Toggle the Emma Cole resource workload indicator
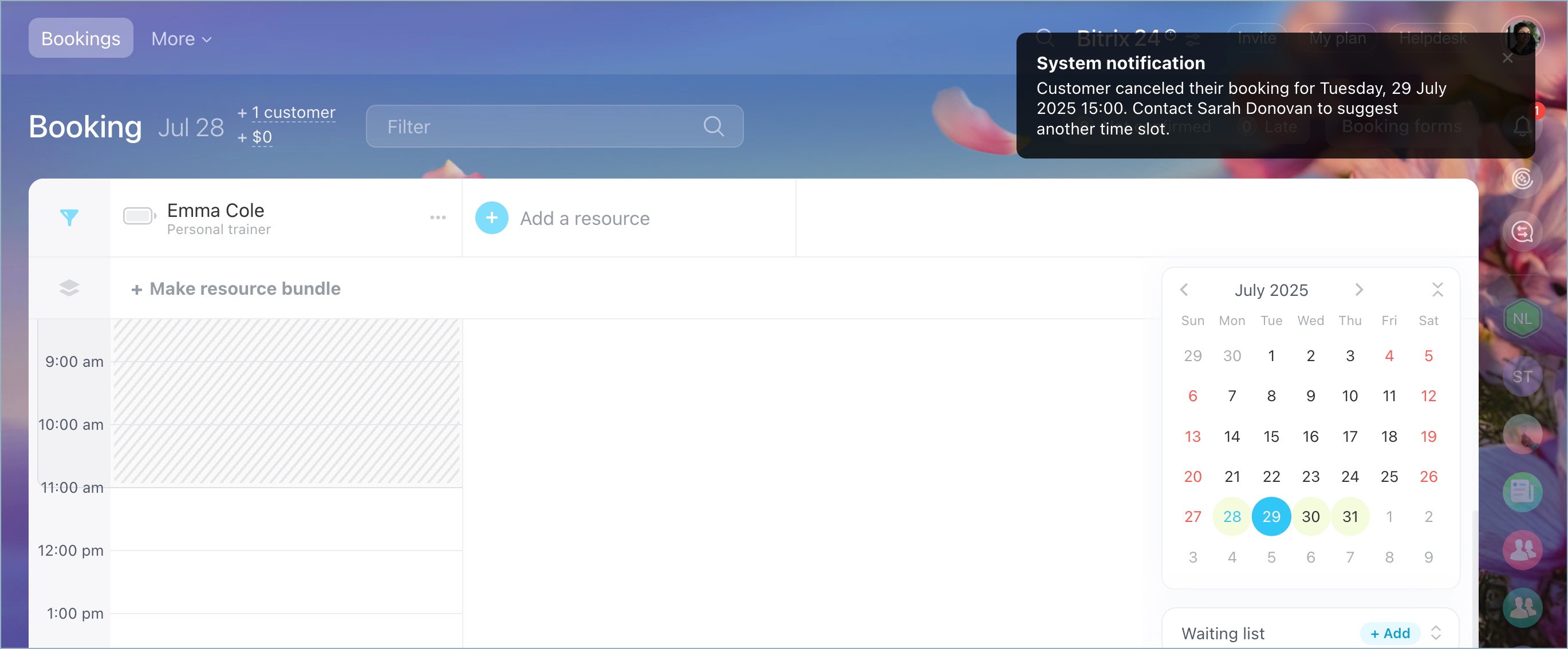This screenshot has height=649, width=1568. click(139, 216)
